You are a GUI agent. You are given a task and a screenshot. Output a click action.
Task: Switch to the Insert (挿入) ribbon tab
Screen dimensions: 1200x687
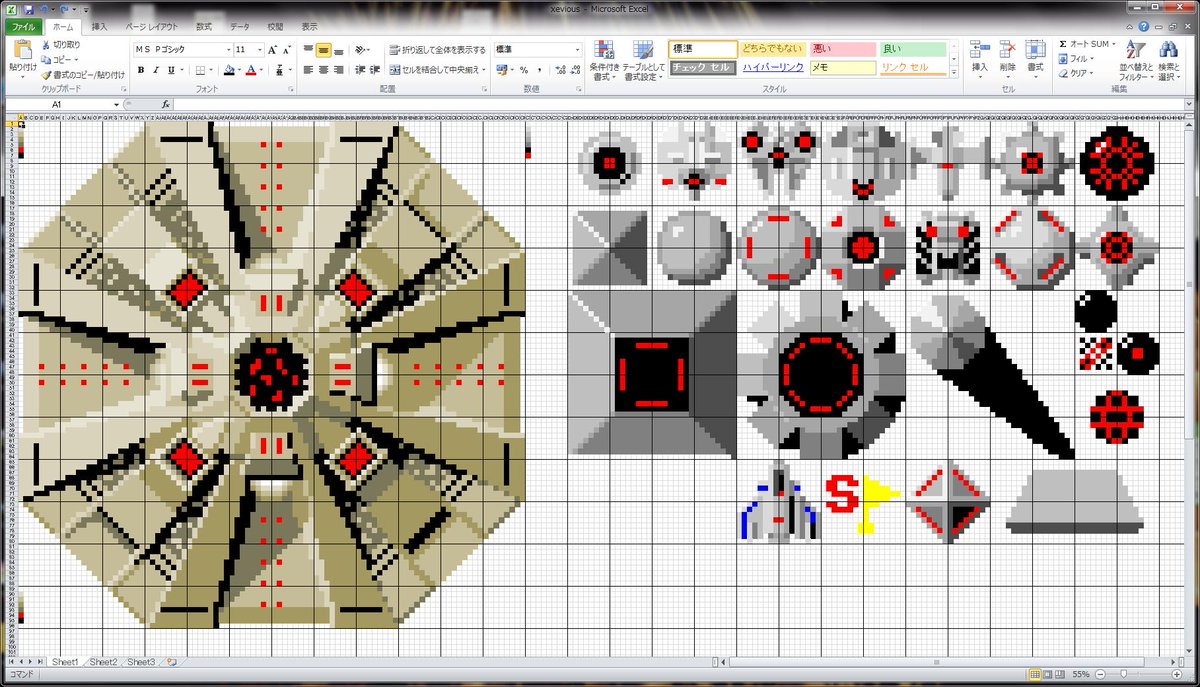pyautogui.click(x=99, y=27)
